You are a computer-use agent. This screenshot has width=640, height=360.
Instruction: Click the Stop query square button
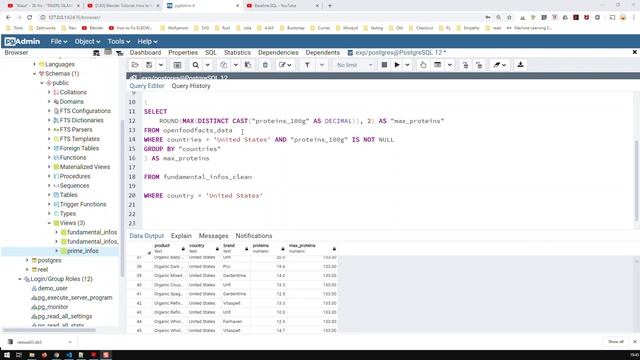(384, 65)
